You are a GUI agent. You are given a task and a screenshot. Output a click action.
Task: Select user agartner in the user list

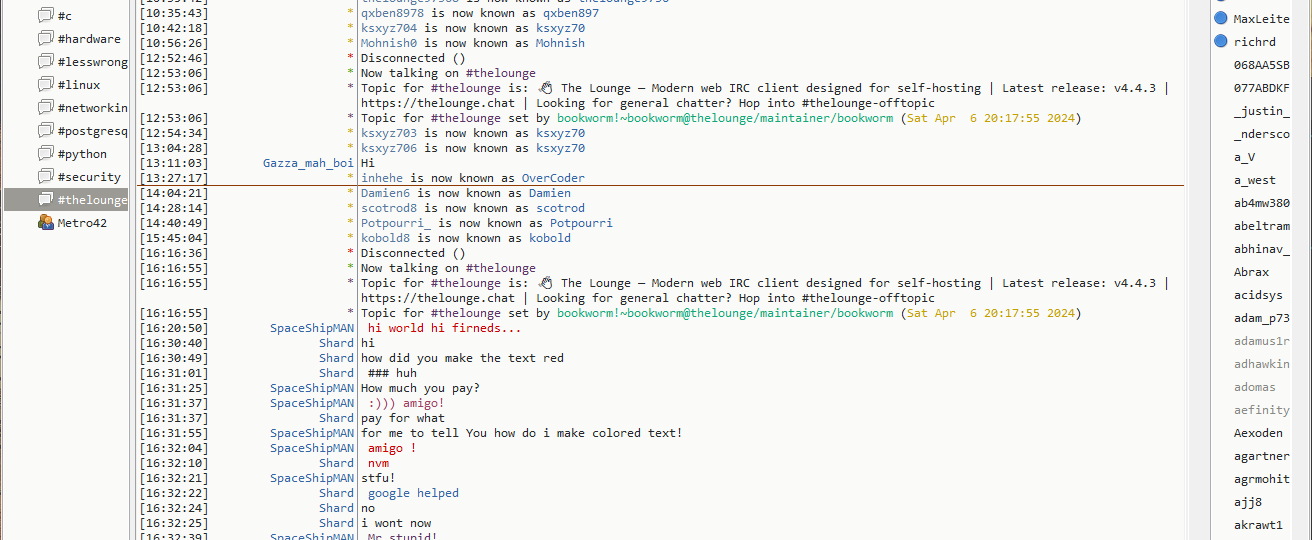(x=1261, y=456)
